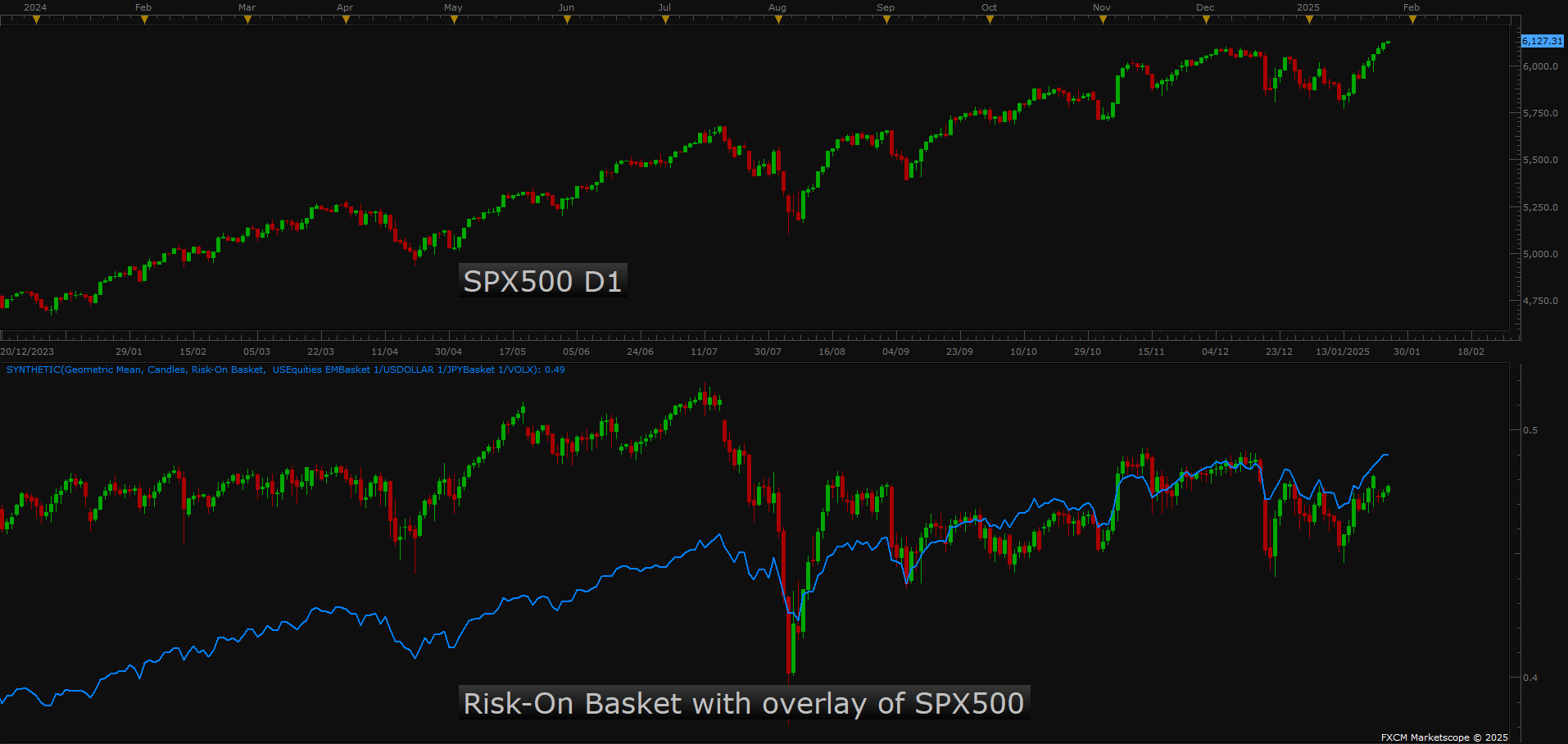Image resolution: width=1568 pixels, height=744 pixels.
Task: Click the 4,750.0 price axis label
Action: (x=1540, y=301)
